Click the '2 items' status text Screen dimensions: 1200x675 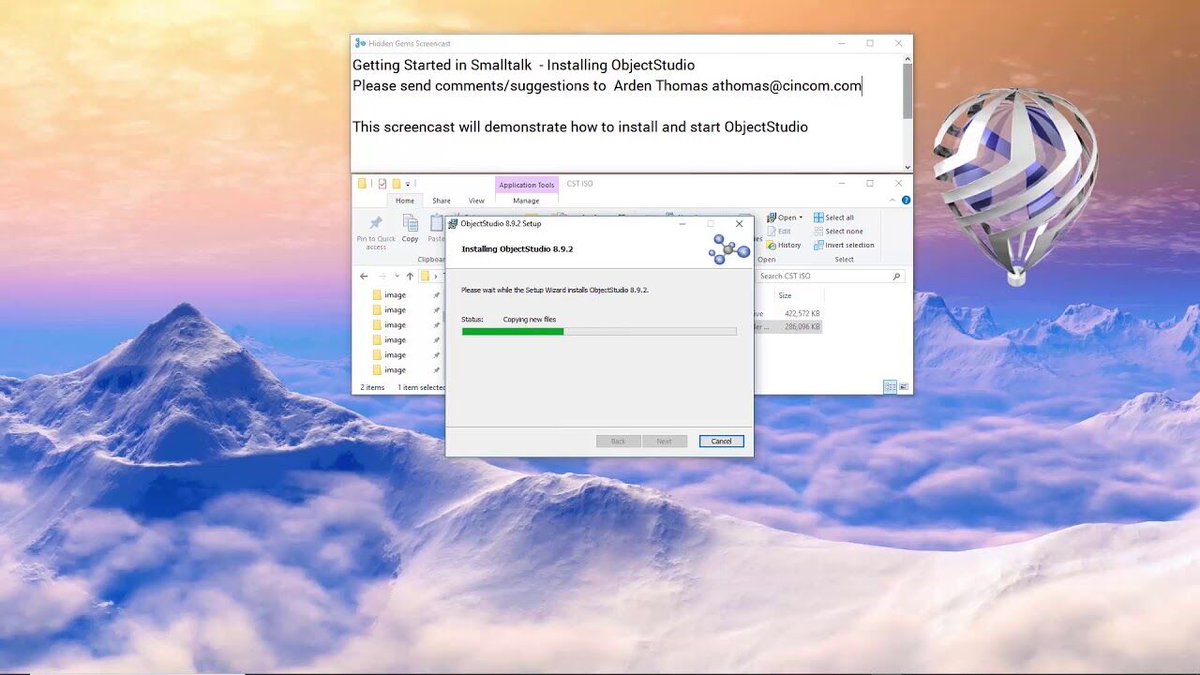(x=372, y=387)
